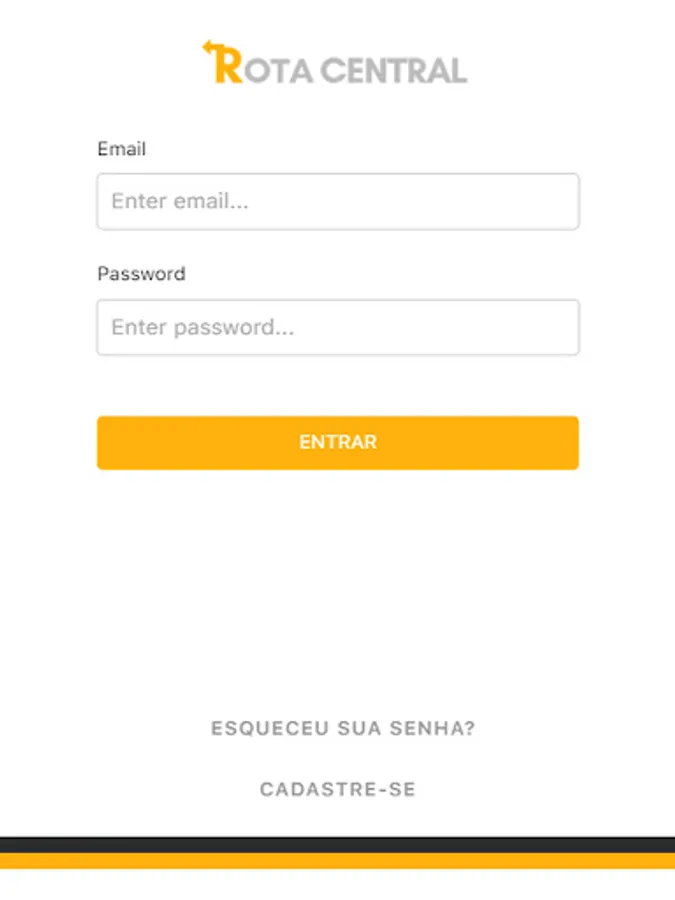This screenshot has width=675, height=900.
Task: Click the ENTRAR login button
Action: click(338, 443)
